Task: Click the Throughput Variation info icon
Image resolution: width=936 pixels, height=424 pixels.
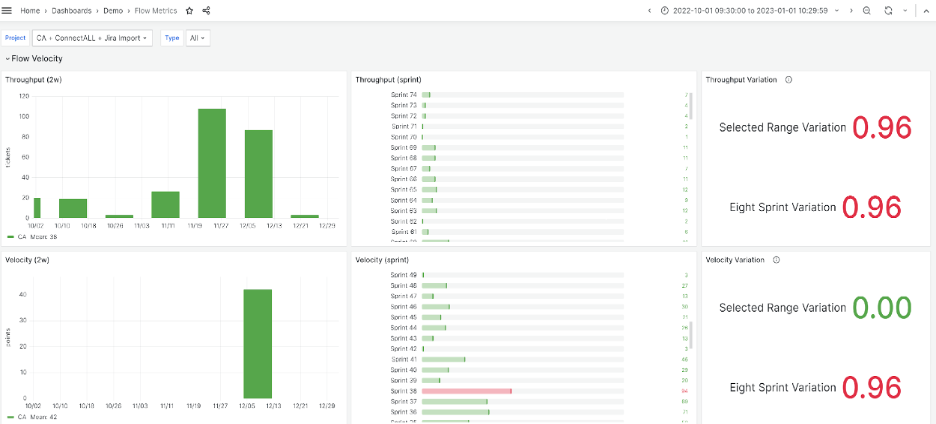Action: 789,79
